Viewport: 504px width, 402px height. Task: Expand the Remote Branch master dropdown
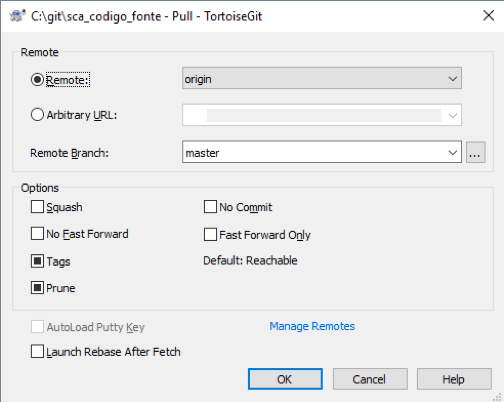(452, 153)
